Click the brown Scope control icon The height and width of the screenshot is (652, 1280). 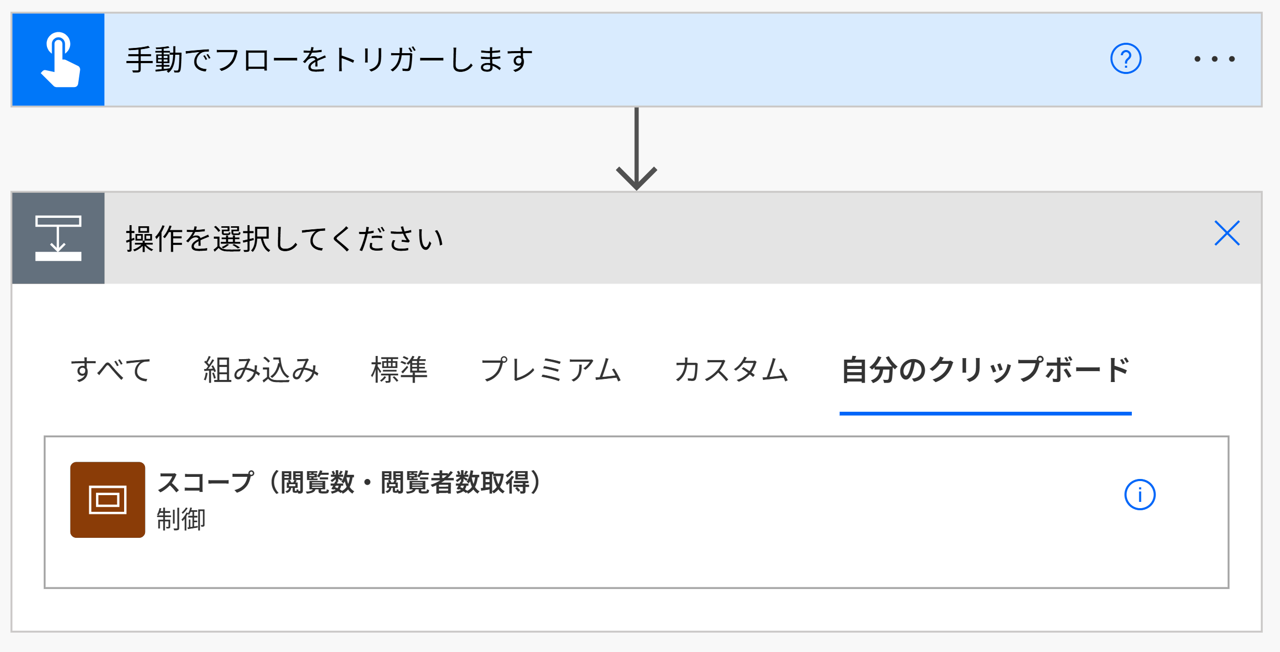pyautogui.click(x=108, y=500)
